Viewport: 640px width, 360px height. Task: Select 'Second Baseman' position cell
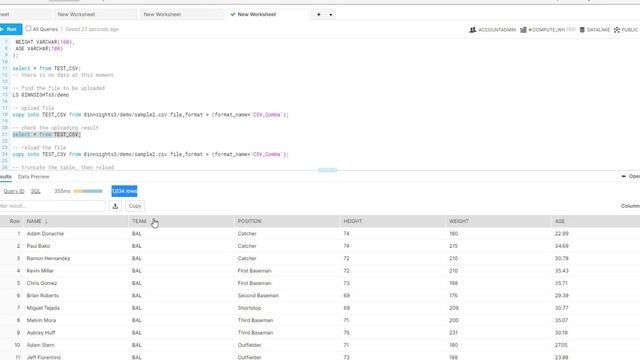258,296
